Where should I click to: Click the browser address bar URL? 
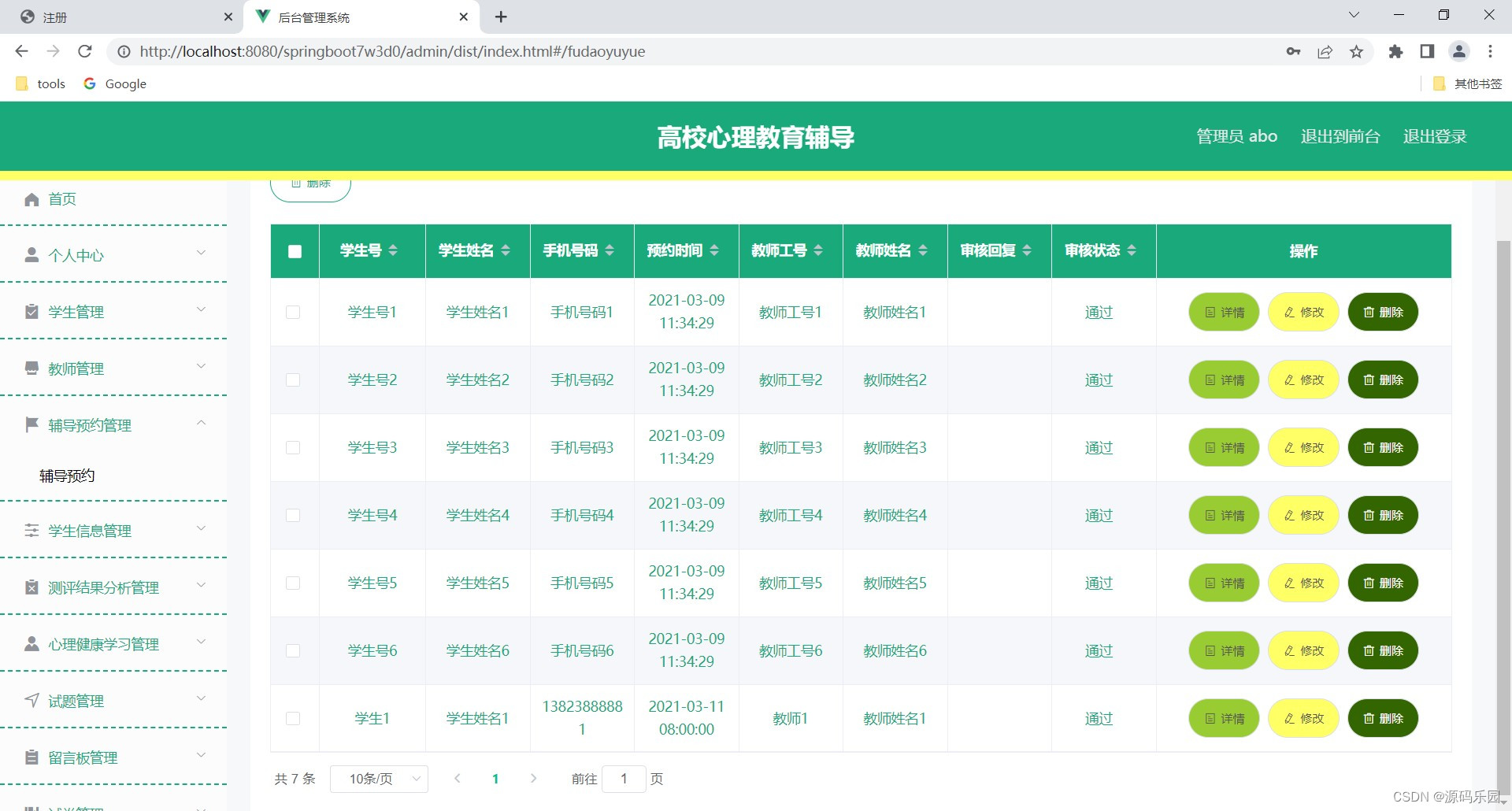click(x=392, y=51)
